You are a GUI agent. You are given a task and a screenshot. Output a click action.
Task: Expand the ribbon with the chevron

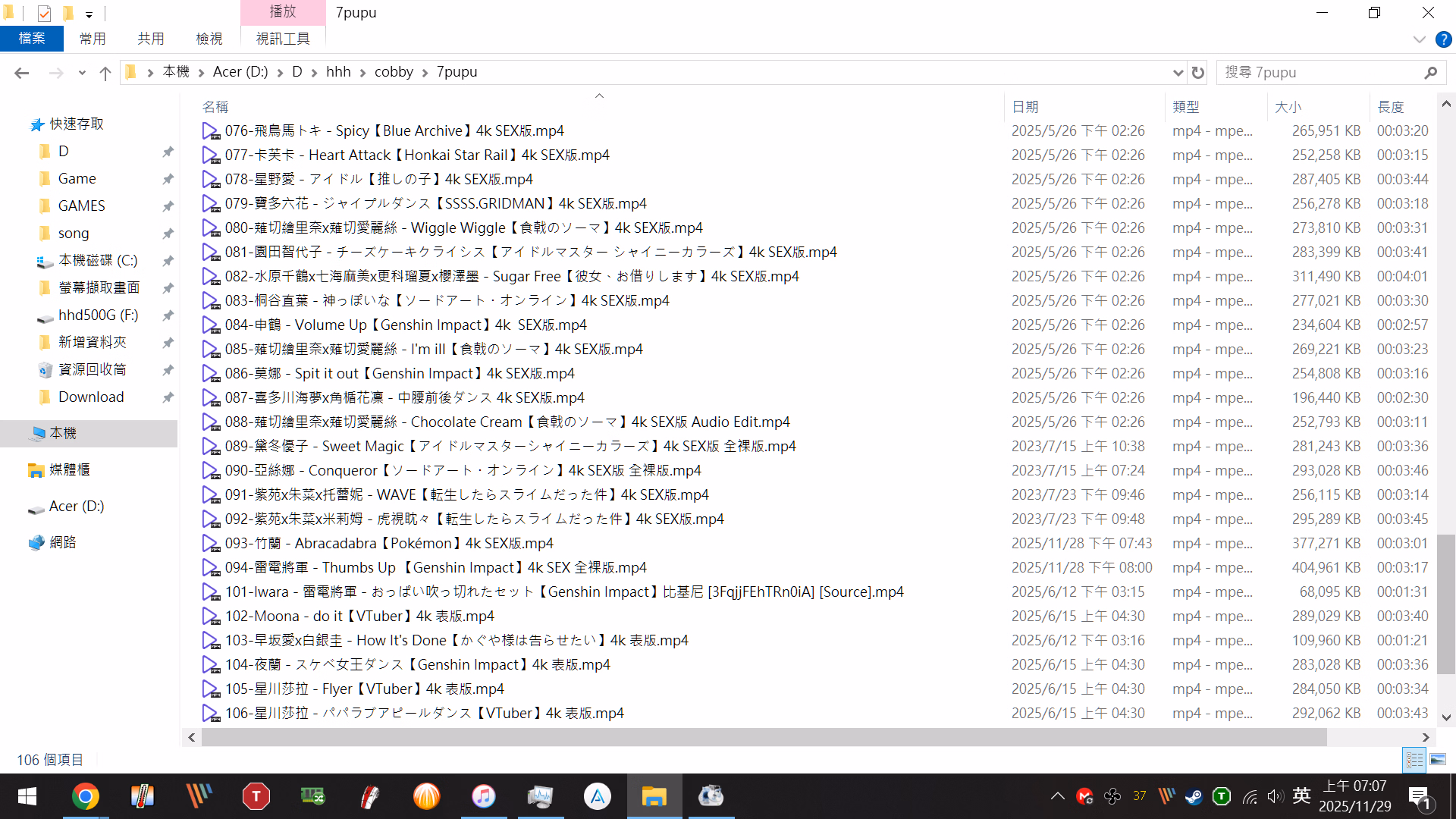click(1419, 39)
